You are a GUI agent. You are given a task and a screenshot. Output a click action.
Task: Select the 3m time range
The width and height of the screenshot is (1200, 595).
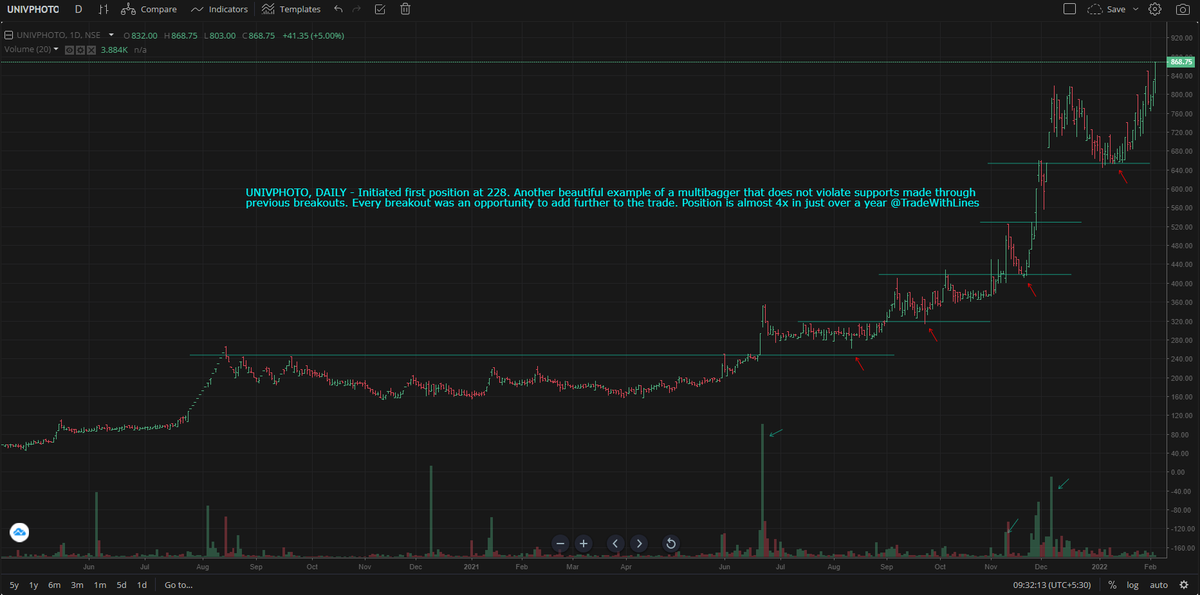(x=77, y=585)
